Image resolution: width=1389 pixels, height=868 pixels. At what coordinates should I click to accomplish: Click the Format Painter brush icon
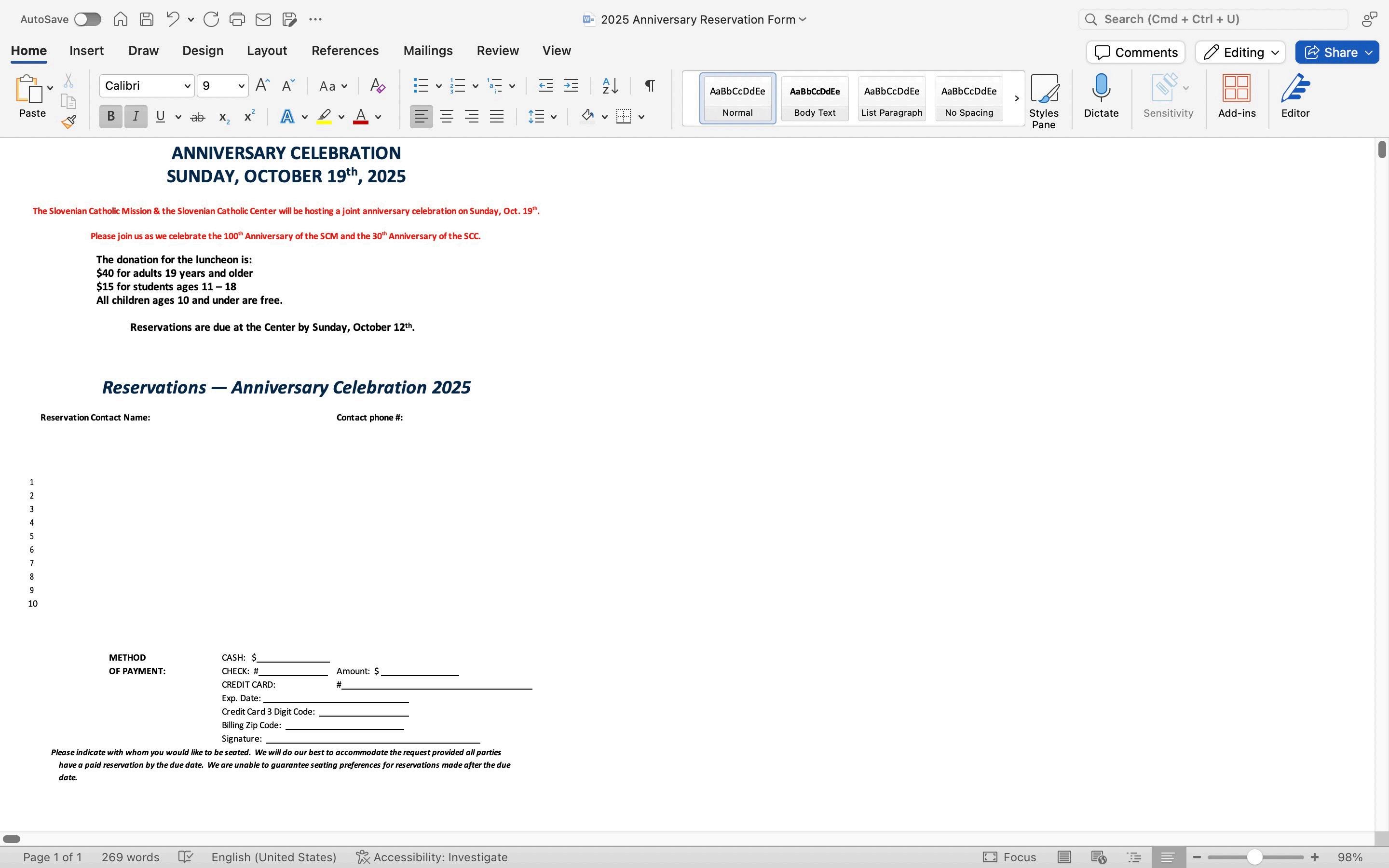pos(69,122)
